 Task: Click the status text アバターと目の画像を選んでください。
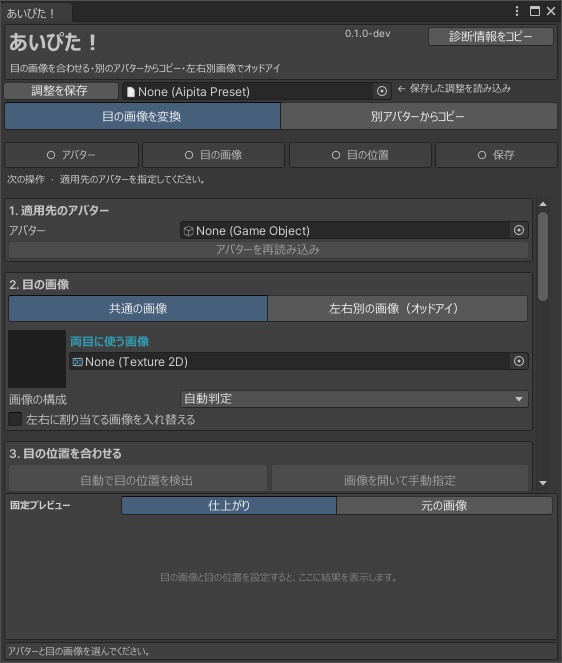[x=80, y=651]
